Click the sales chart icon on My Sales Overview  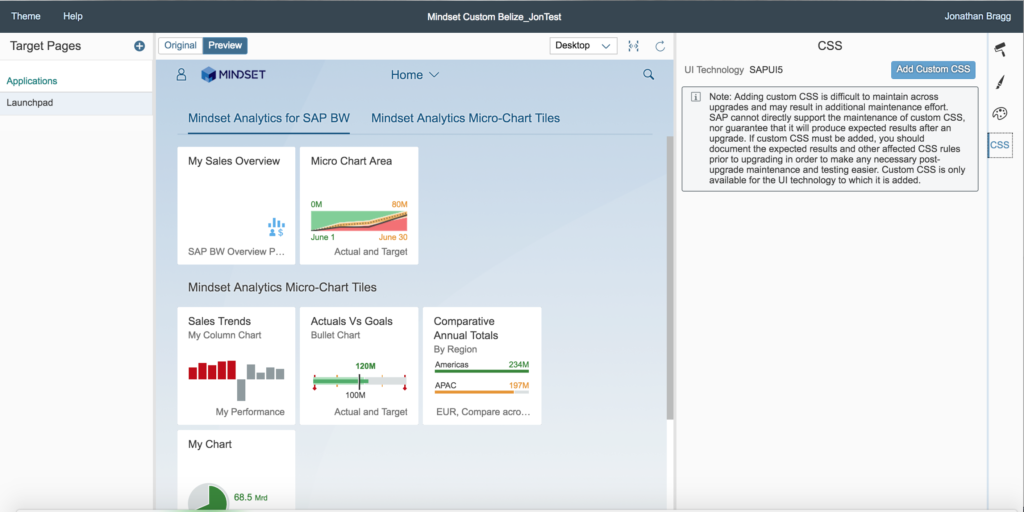coord(276,227)
